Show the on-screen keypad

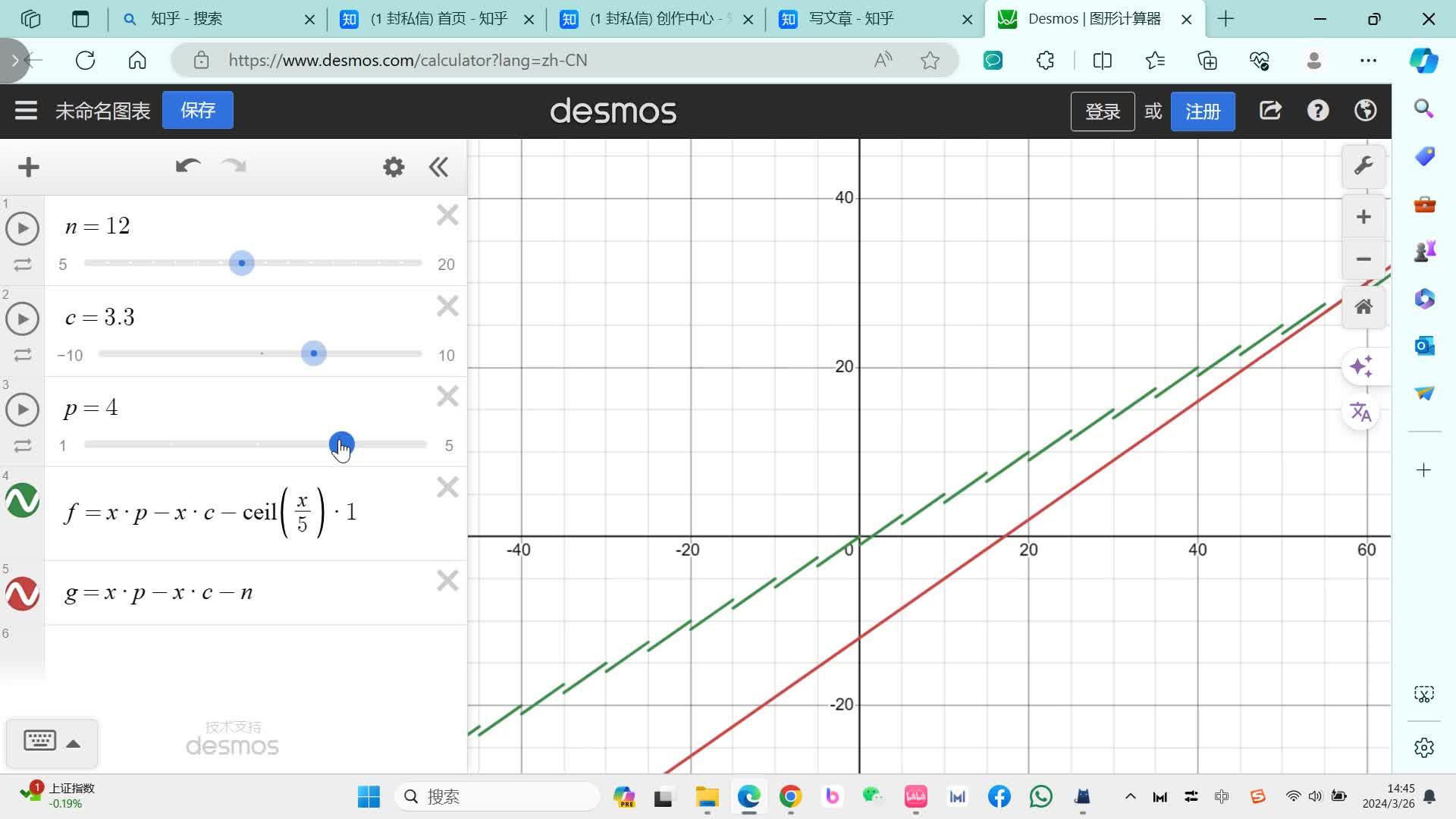[x=40, y=742]
